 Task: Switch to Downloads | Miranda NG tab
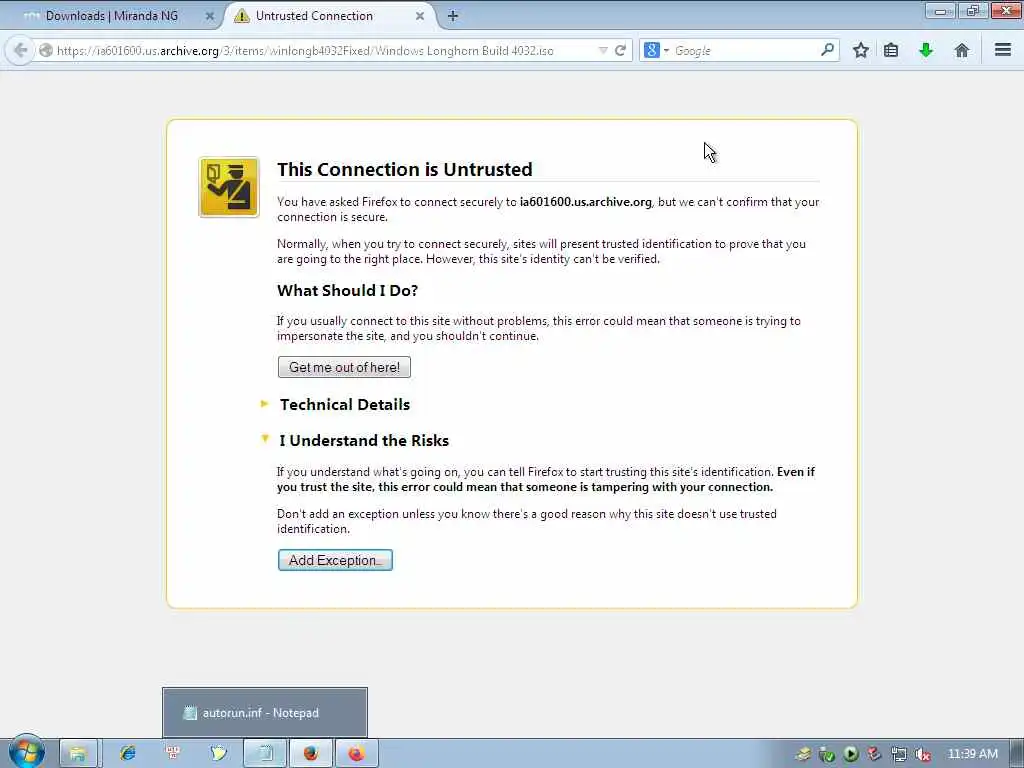point(114,16)
